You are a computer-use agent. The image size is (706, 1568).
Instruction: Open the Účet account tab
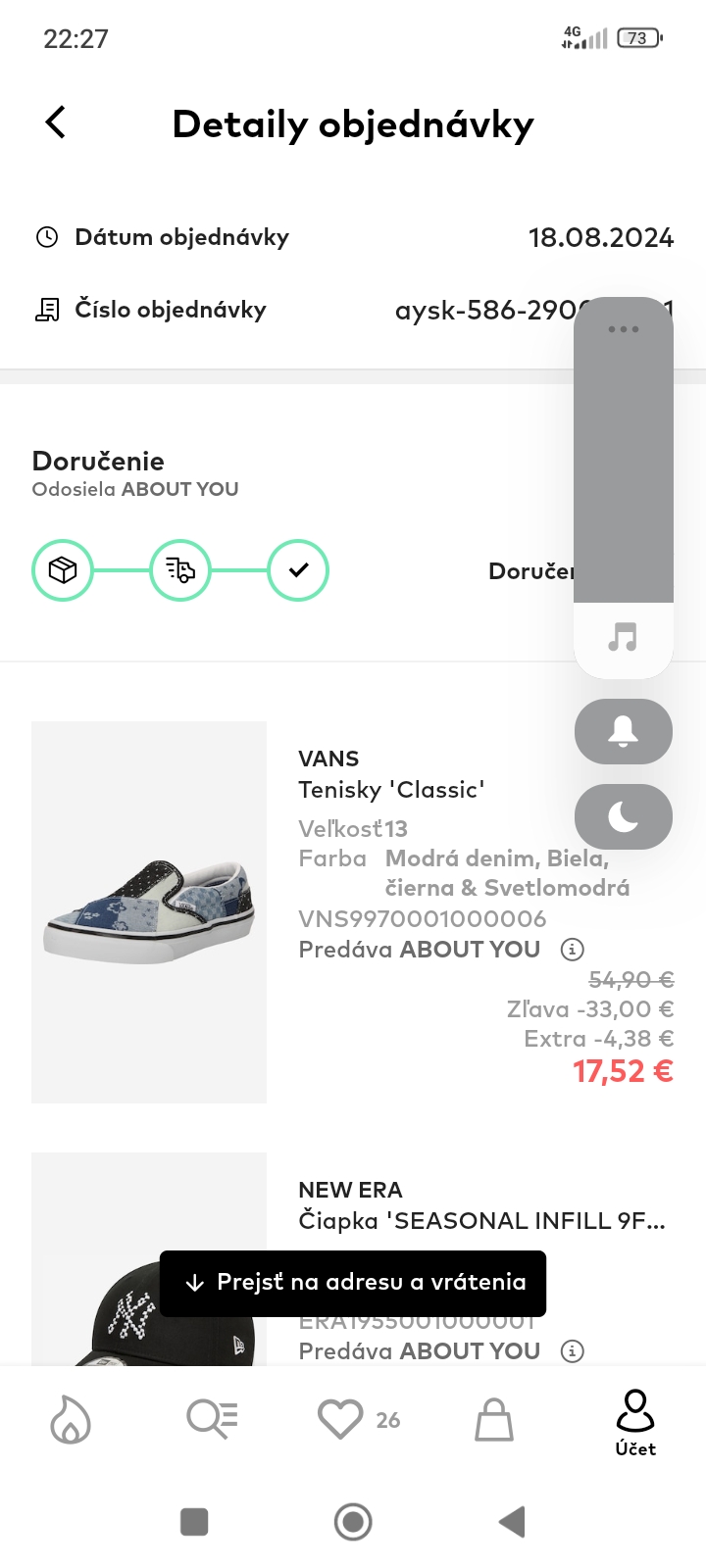click(635, 1421)
